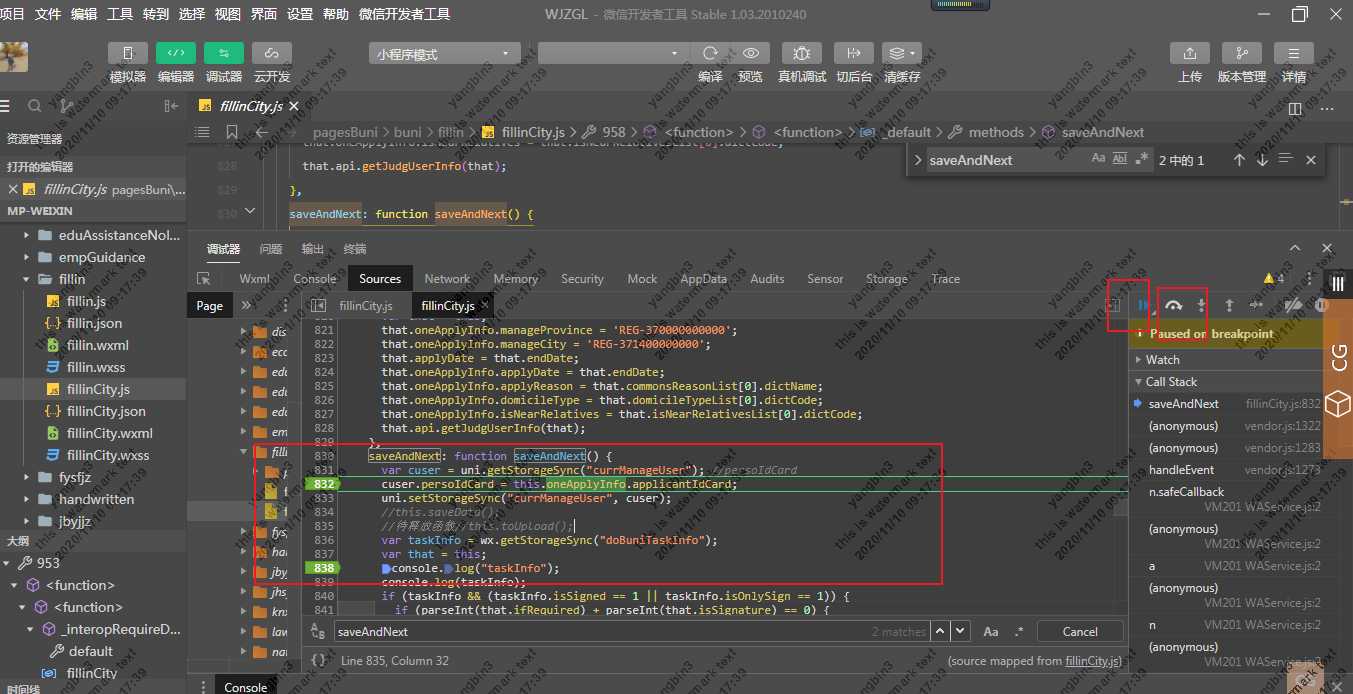The height and width of the screenshot is (694, 1353).
Task: Expand the replace arrow in find widget
Action: [917, 160]
